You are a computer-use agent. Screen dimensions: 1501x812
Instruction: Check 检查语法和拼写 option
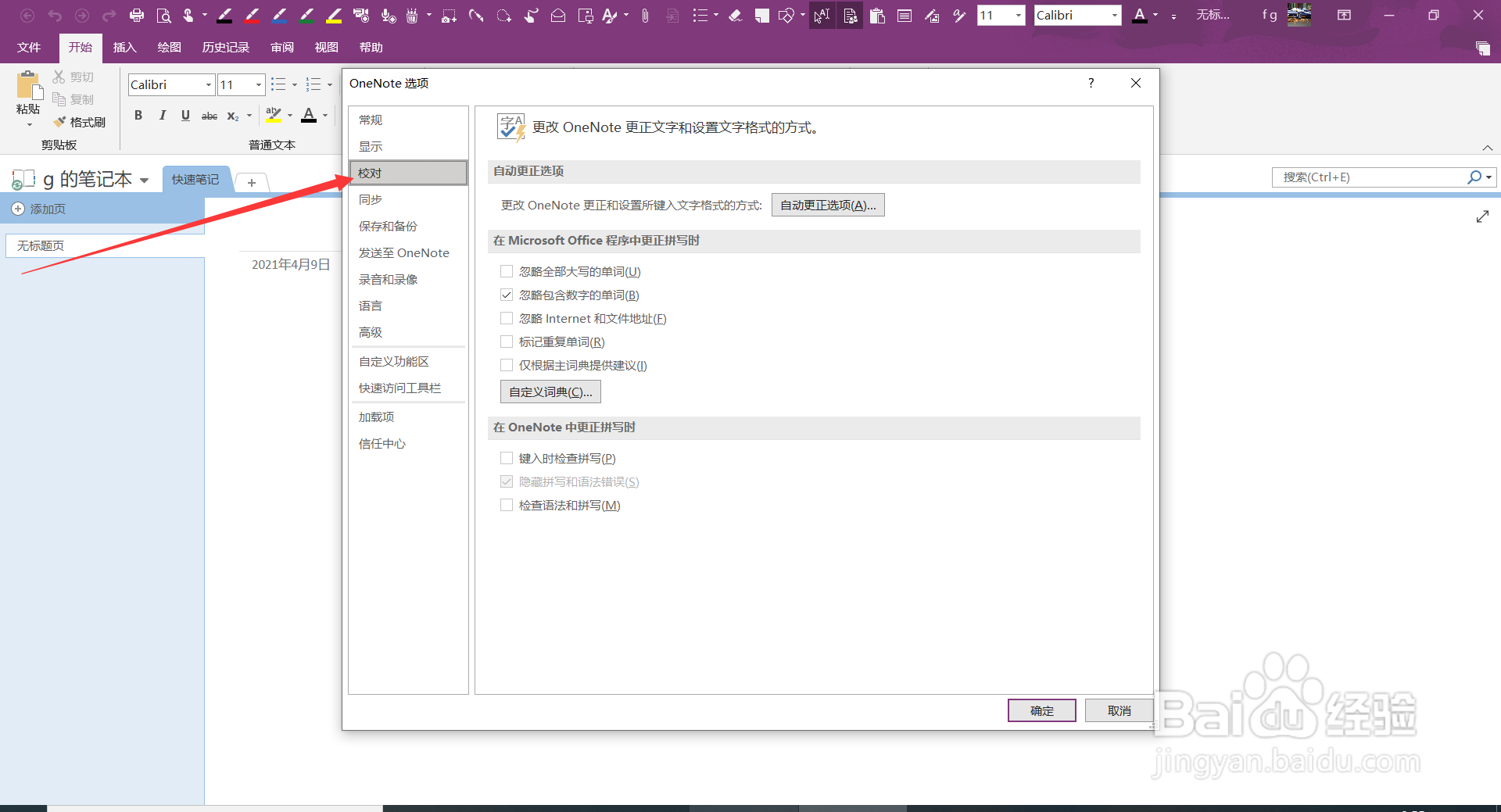[x=507, y=505]
